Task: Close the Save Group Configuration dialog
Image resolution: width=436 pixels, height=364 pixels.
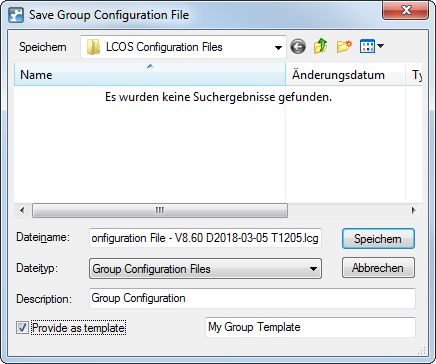Action: [x=406, y=11]
